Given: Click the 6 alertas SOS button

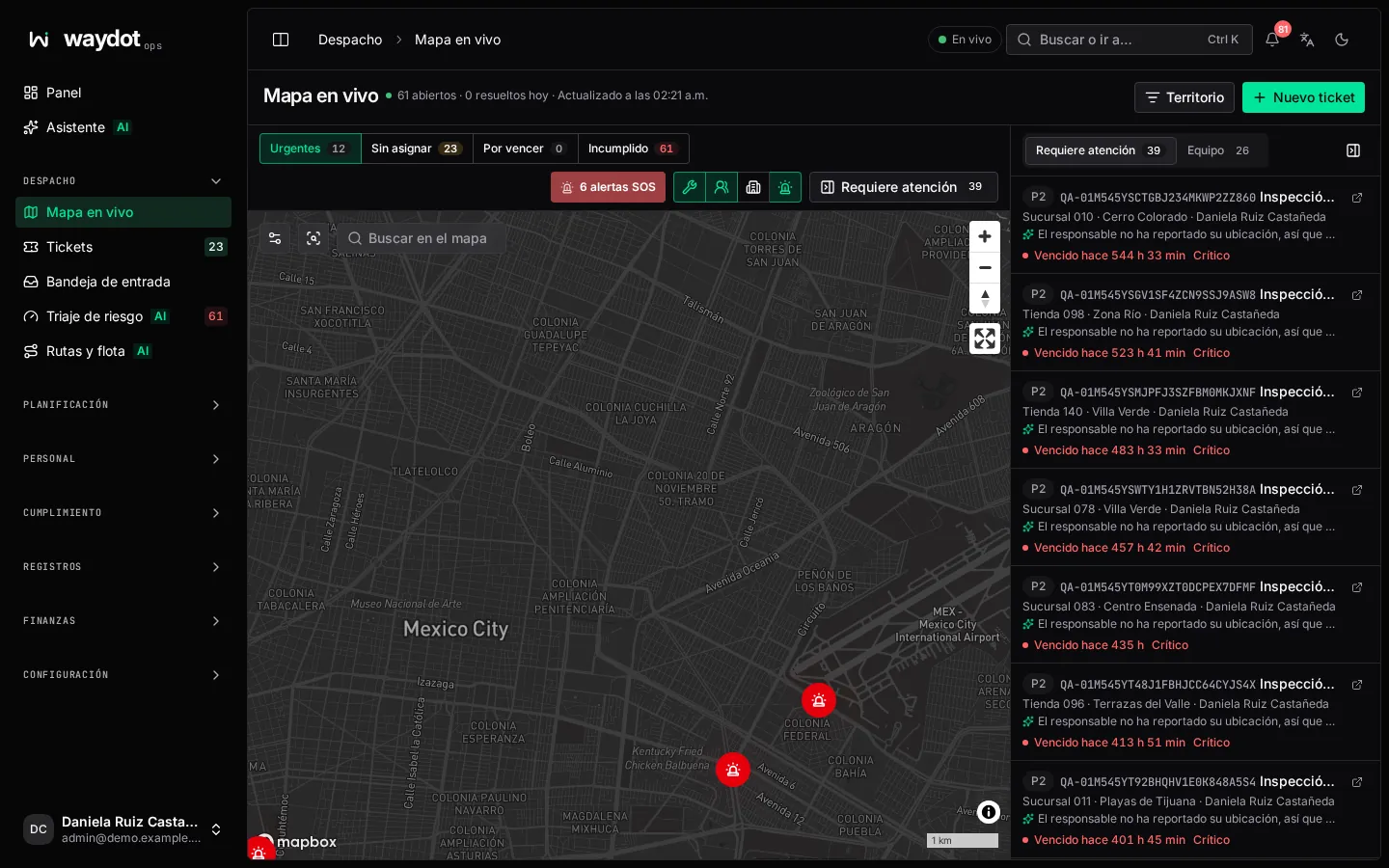Looking at the screenshot, I should (x=608, y=187).
